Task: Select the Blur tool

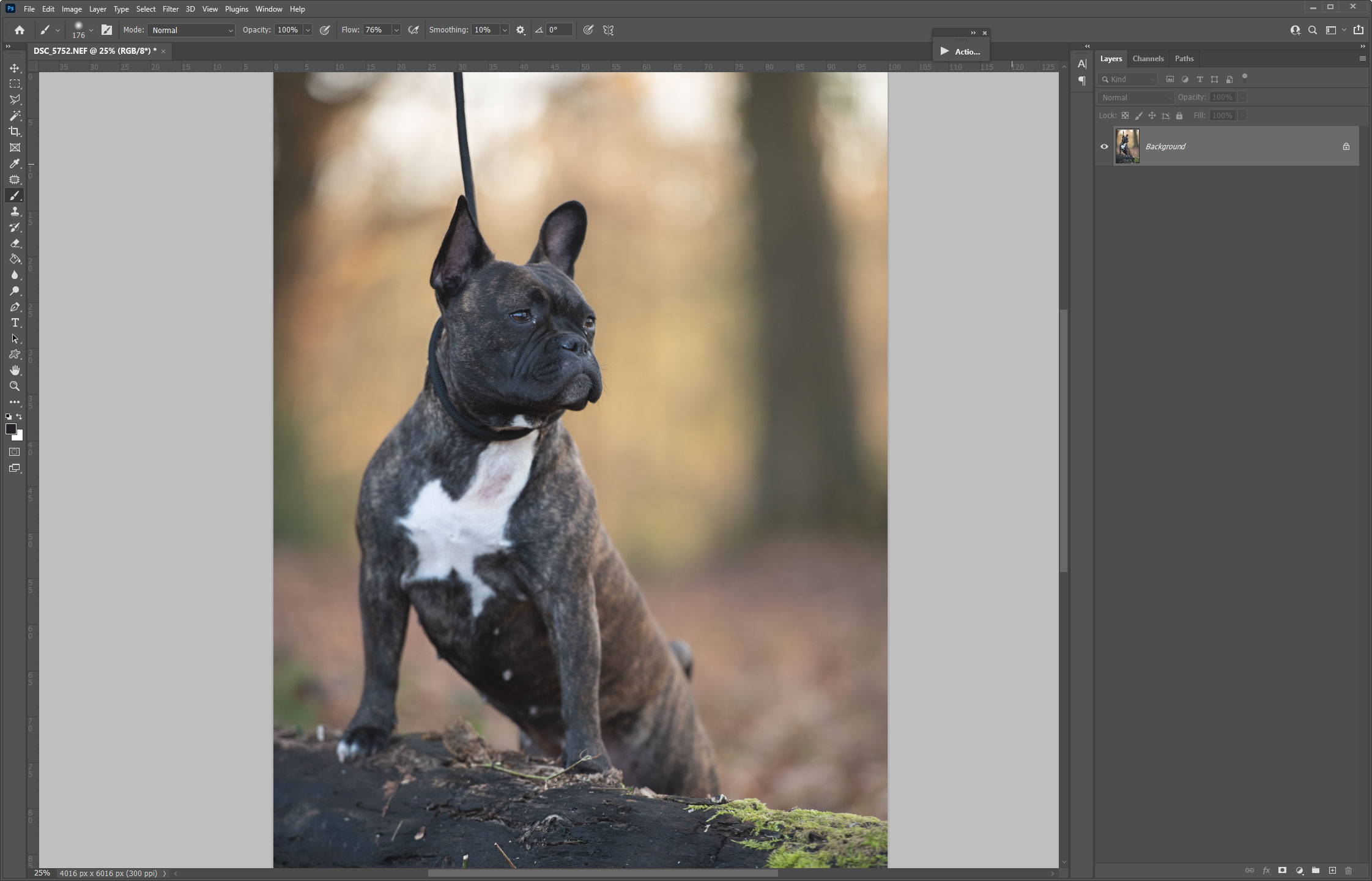Action: 15,275
